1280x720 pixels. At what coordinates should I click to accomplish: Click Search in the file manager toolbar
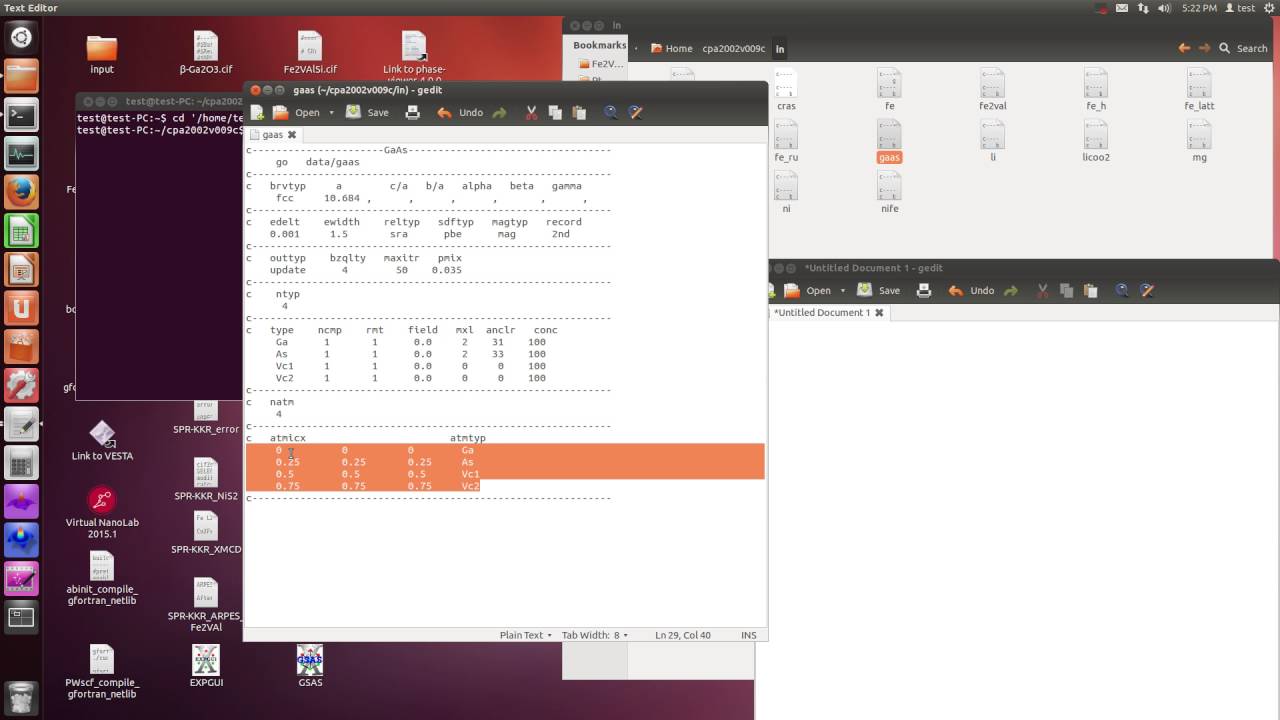click(1243, 48)
